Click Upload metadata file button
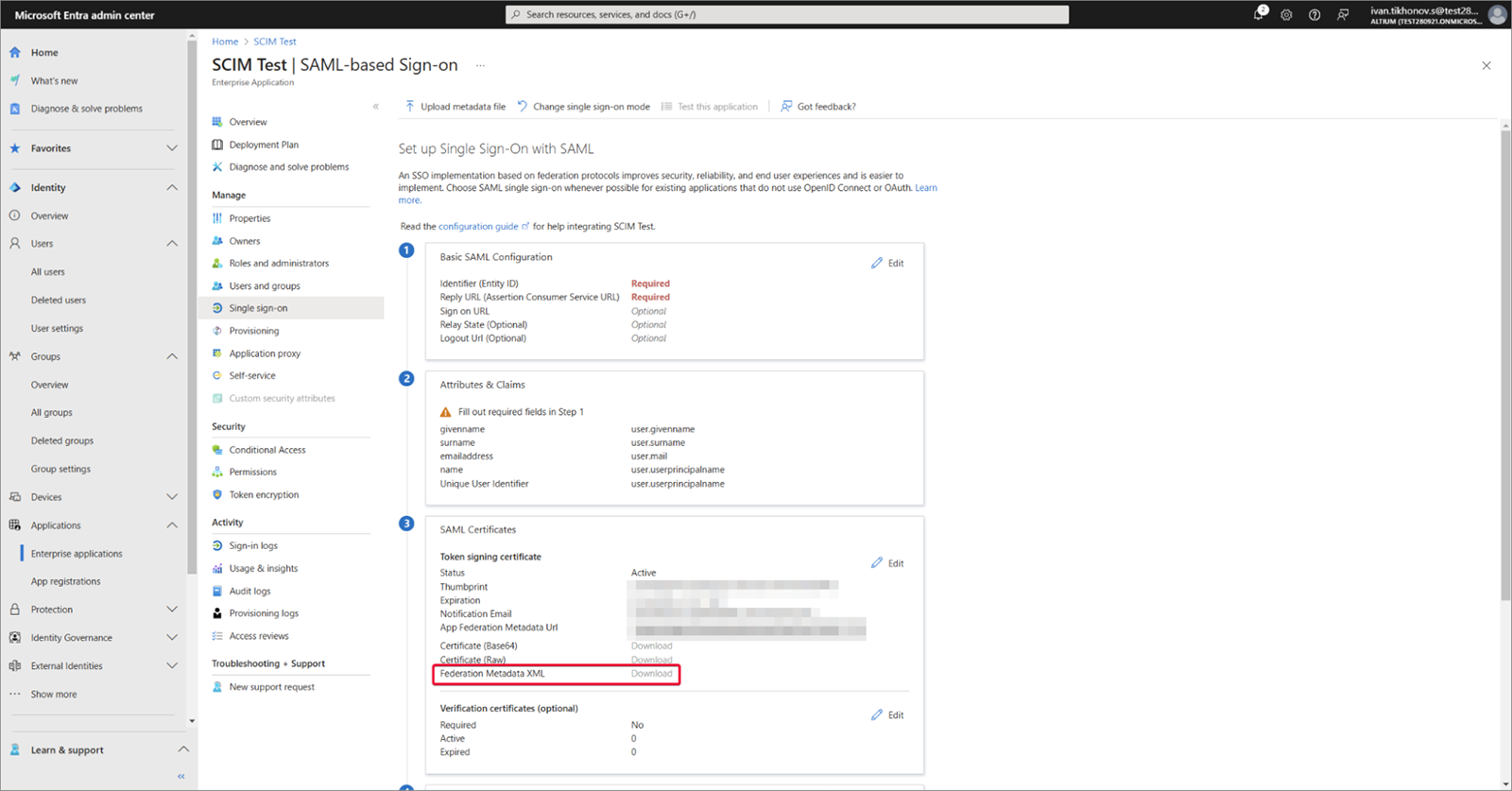 pos(455,107)
